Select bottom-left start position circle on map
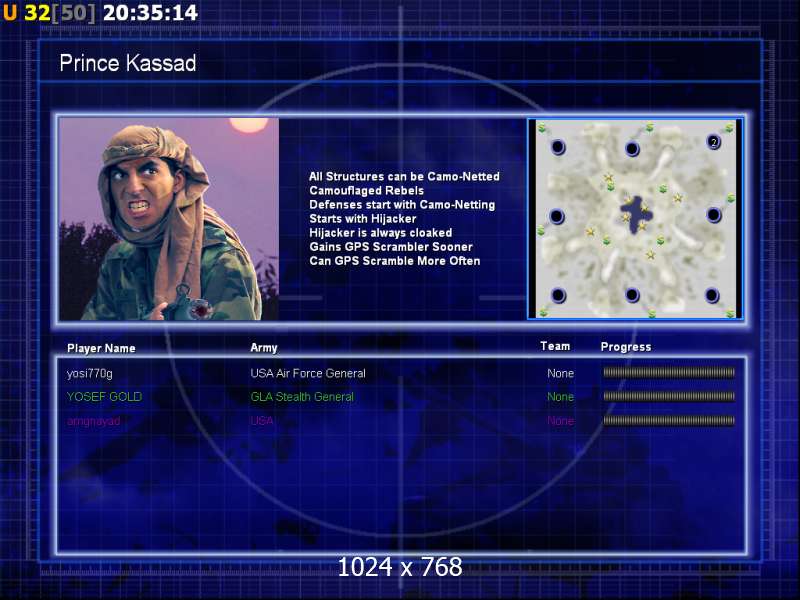 tap(558, 295)
